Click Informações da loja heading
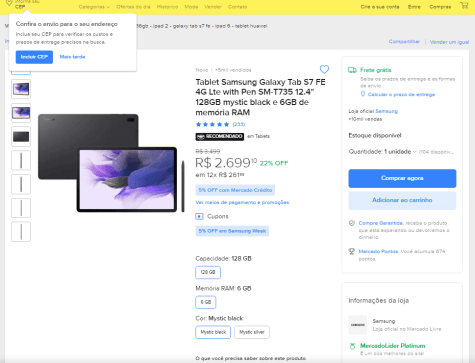 (379, 301)
